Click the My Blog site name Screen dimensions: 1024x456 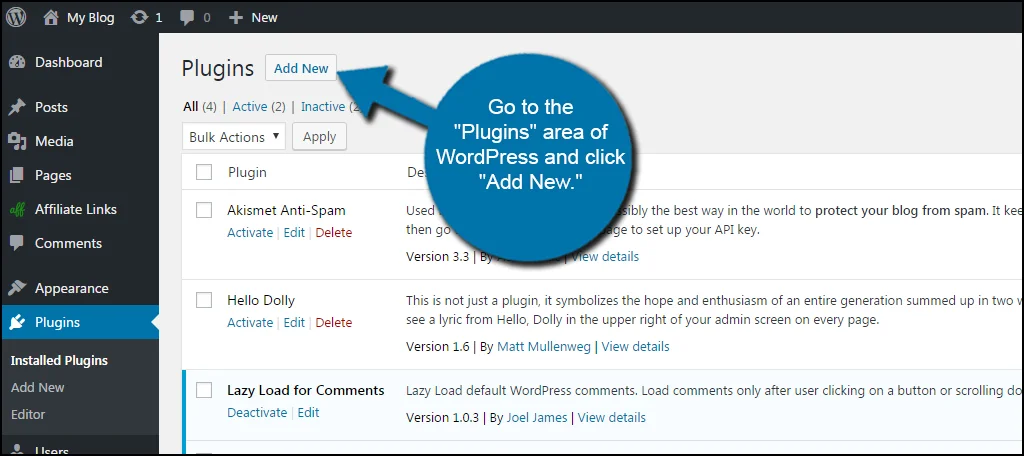[x=91, y=18]
